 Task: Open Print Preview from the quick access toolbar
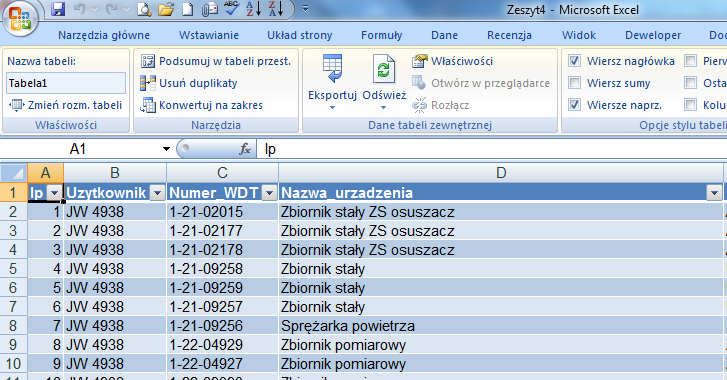[144, 9]
